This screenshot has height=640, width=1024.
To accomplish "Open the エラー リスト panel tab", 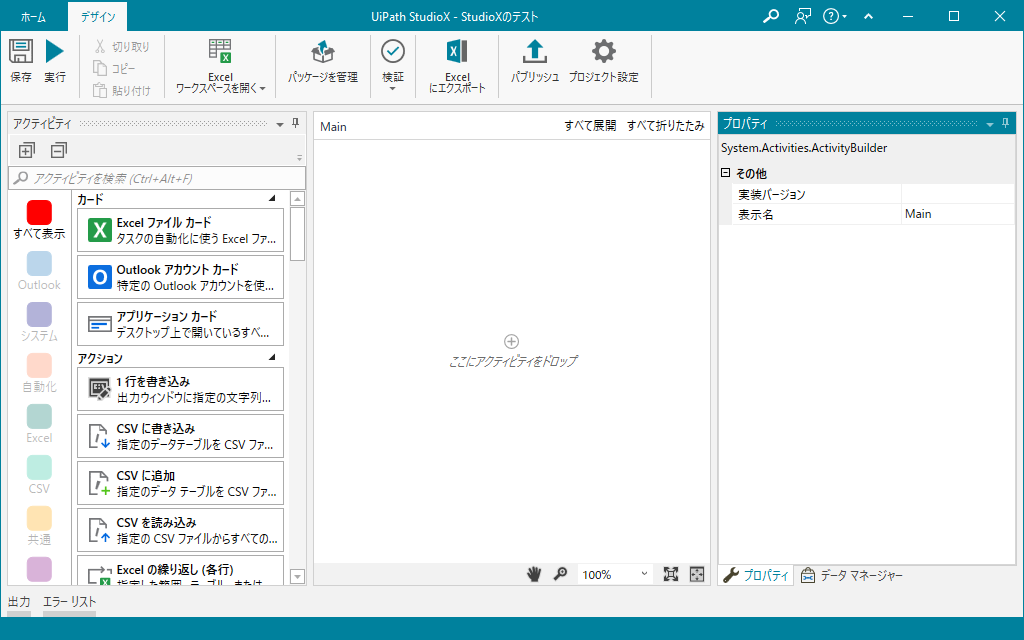I will tap(69, 601).
